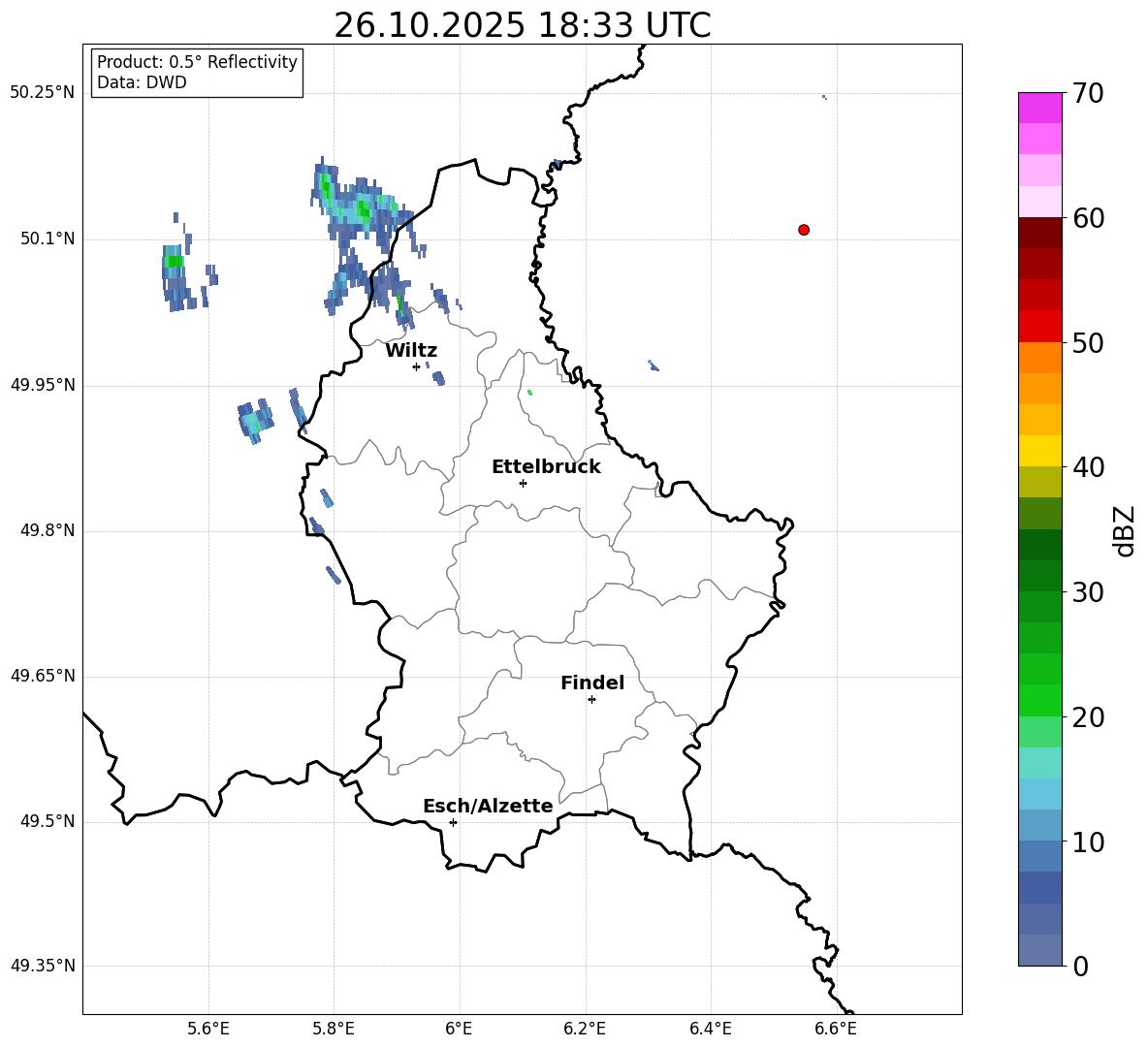Click the Findel station cross marker
This screenshot has height=1048, width=1148.
tap(591, 700)
